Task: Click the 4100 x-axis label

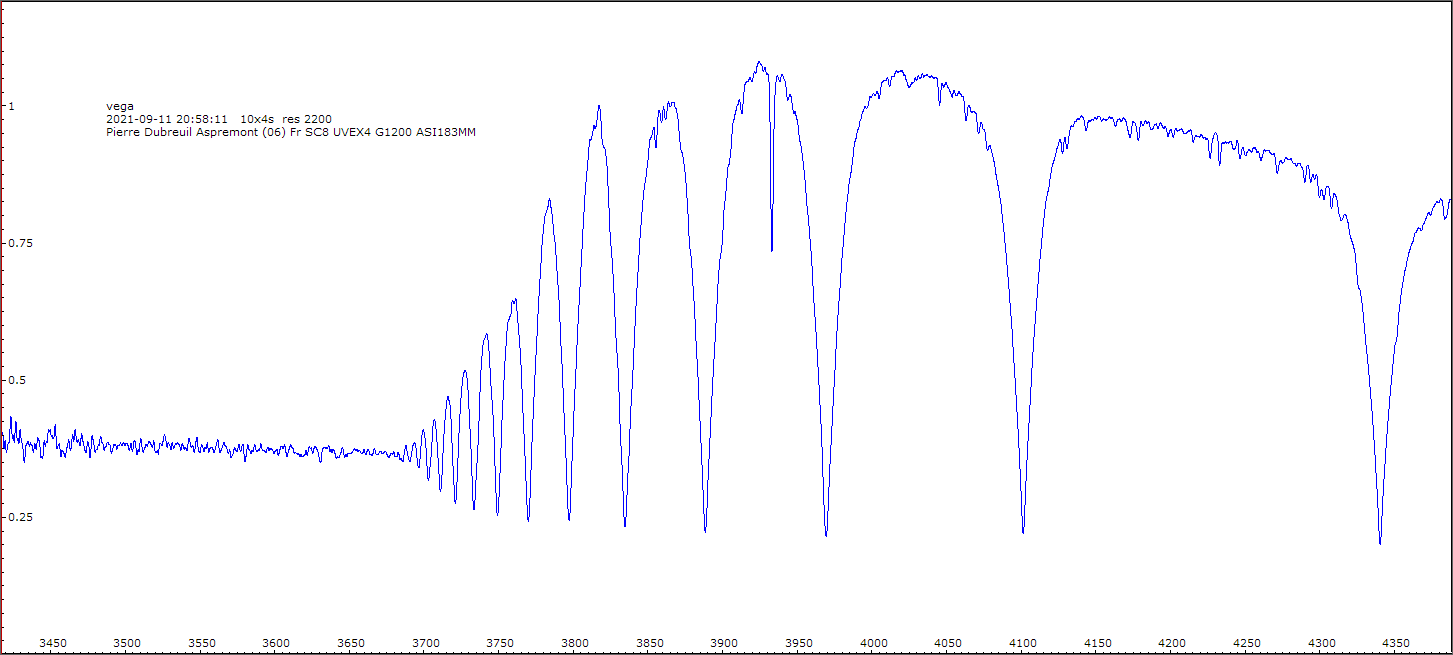Action: pos(1023,643)
